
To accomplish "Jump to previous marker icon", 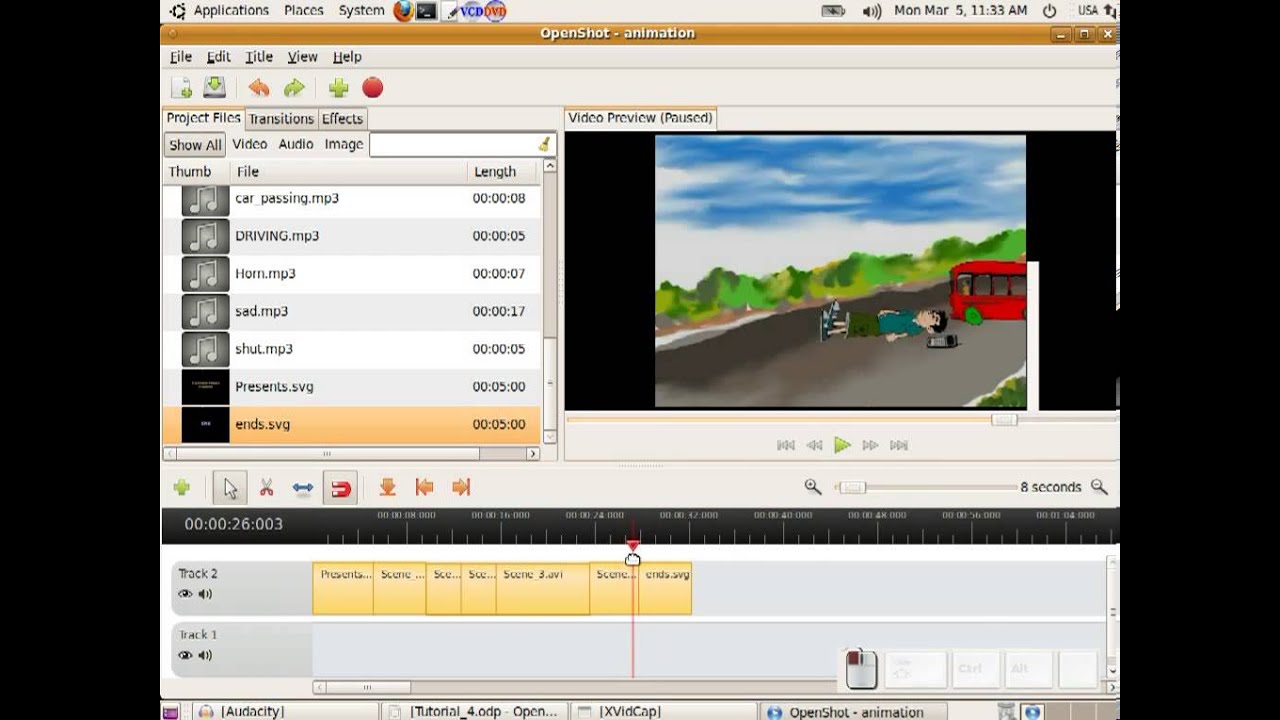I will pyautogui.click(x=424, y=487).
